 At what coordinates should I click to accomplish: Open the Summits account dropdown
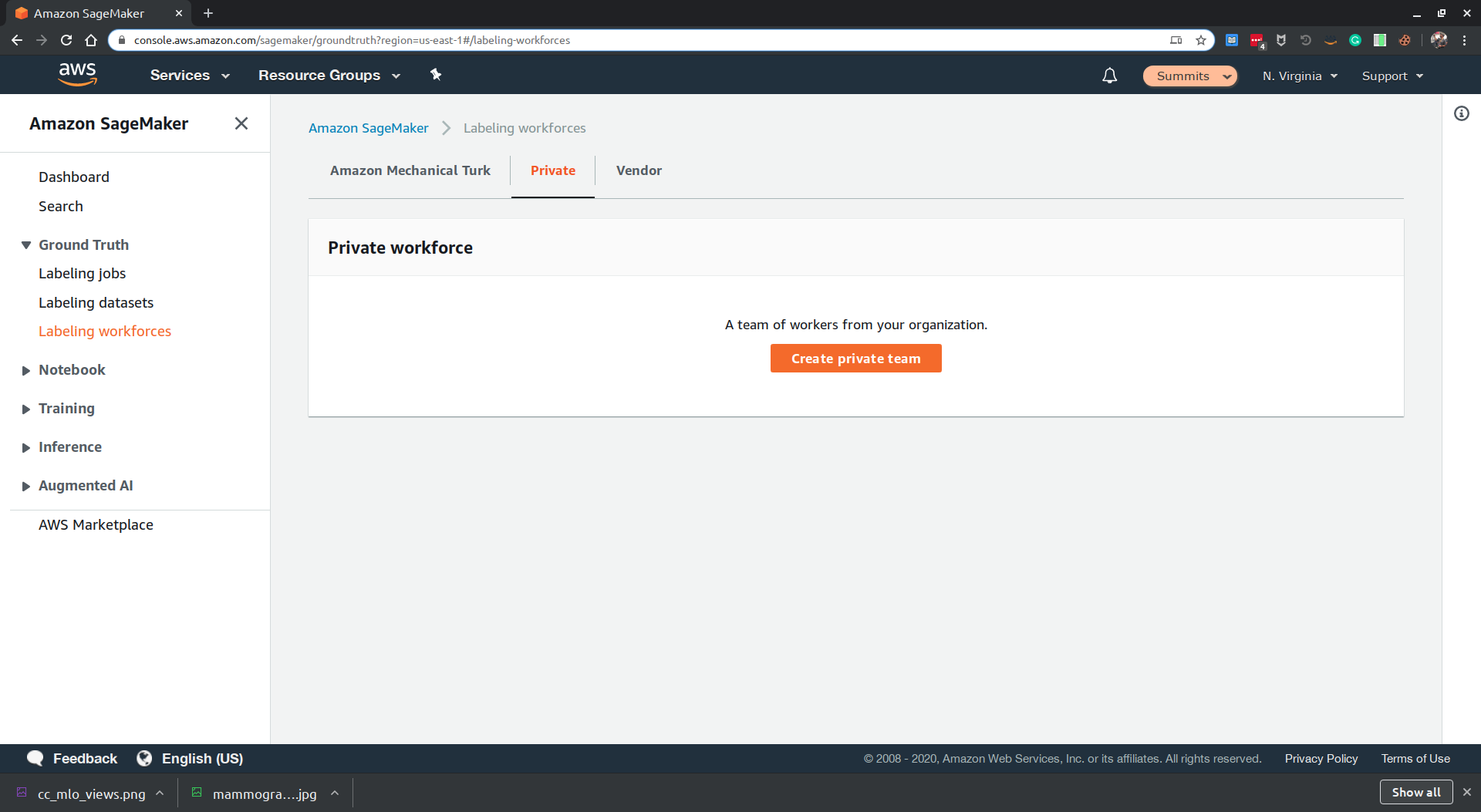(x=1189, y=76)
